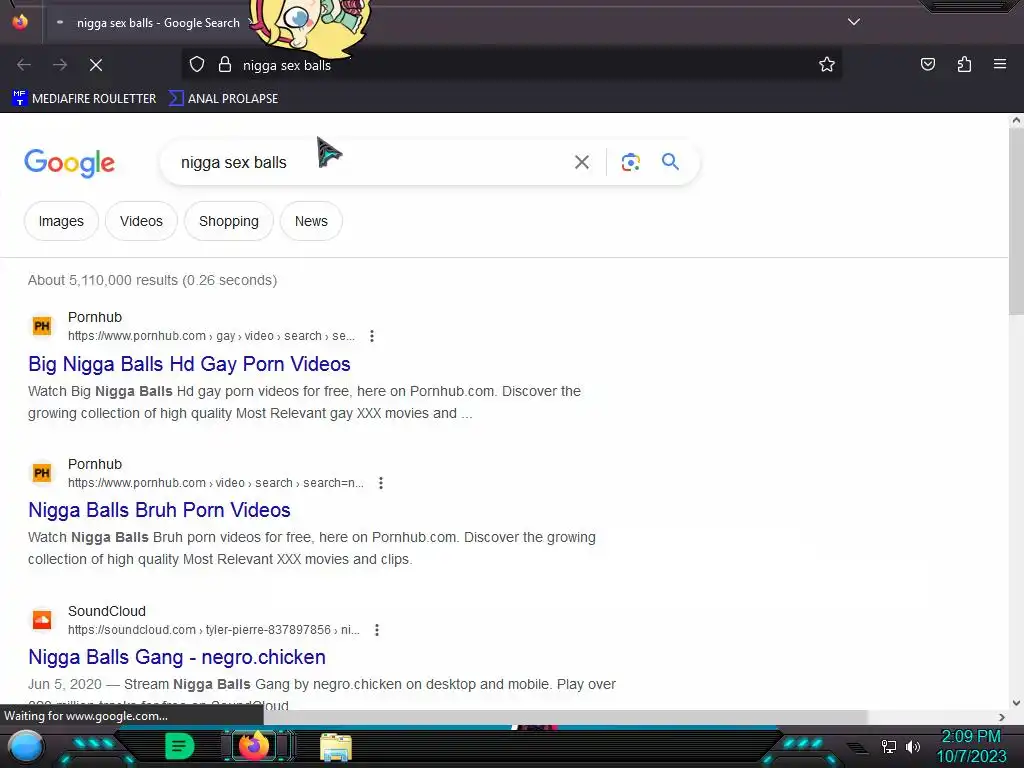Show site security lock information
The width and height of the screenshot is (1024, 768).
(225, 65)
